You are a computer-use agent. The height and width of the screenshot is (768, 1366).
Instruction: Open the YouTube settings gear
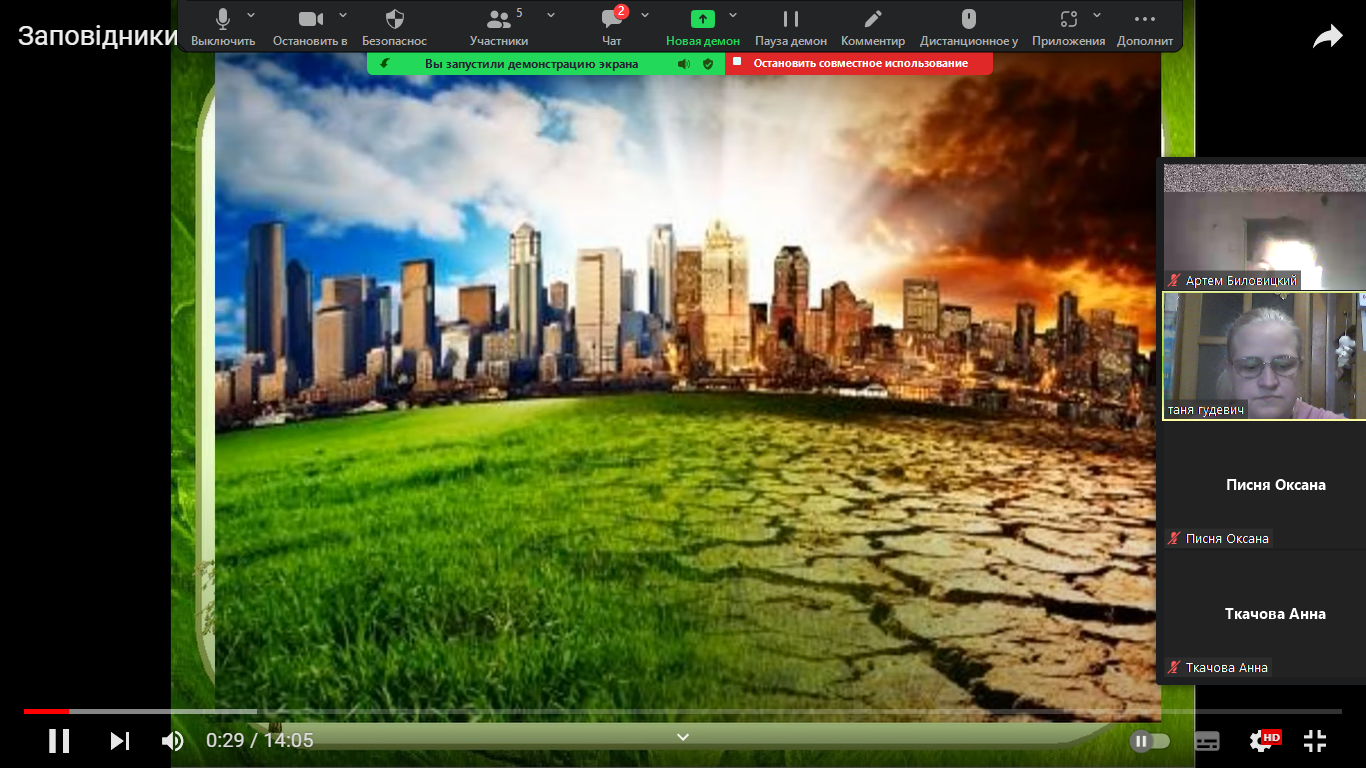pos(1262,741)
